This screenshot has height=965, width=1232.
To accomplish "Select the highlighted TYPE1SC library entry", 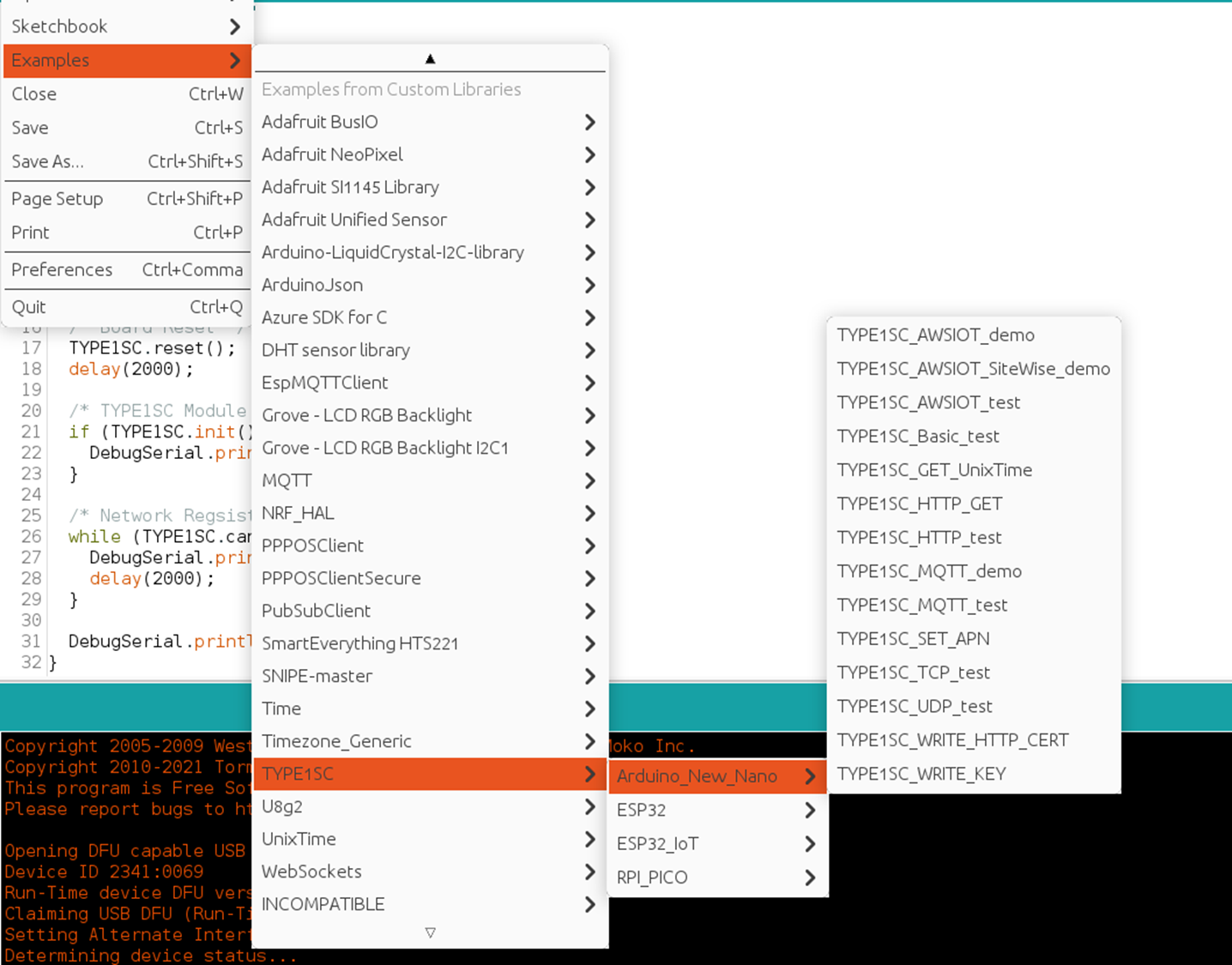I will click(431, 775).
